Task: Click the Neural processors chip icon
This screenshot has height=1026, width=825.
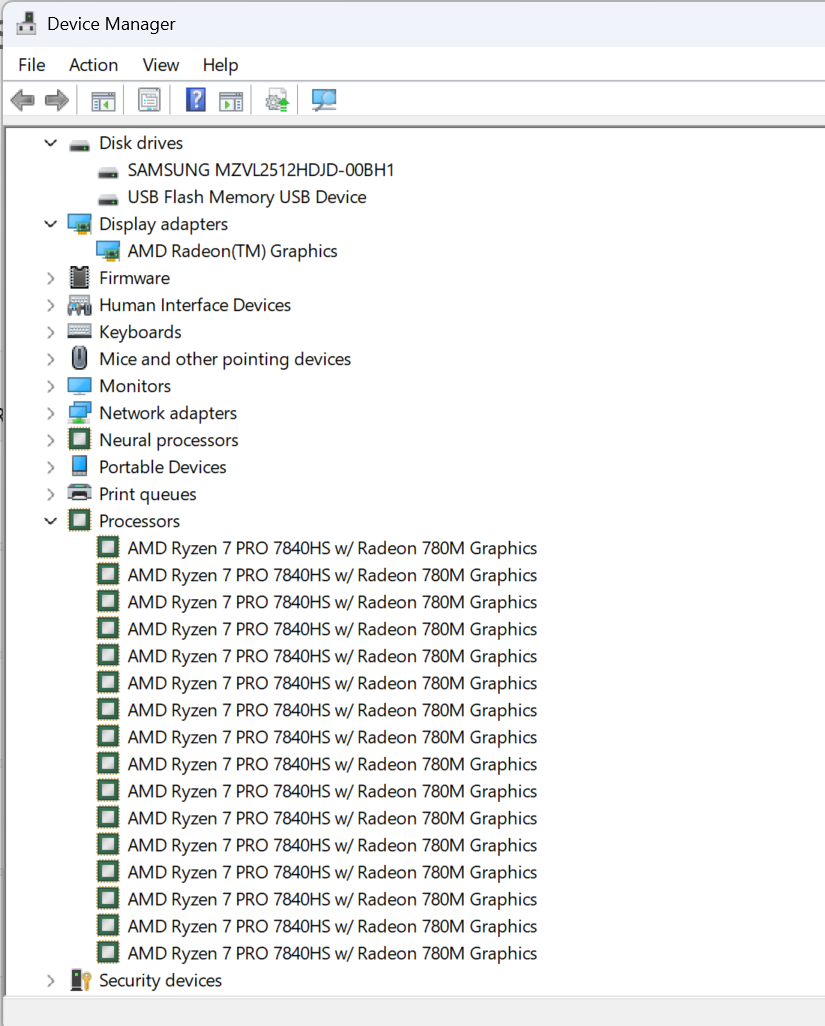Action: pyautogui.click(x=79, y=440)
